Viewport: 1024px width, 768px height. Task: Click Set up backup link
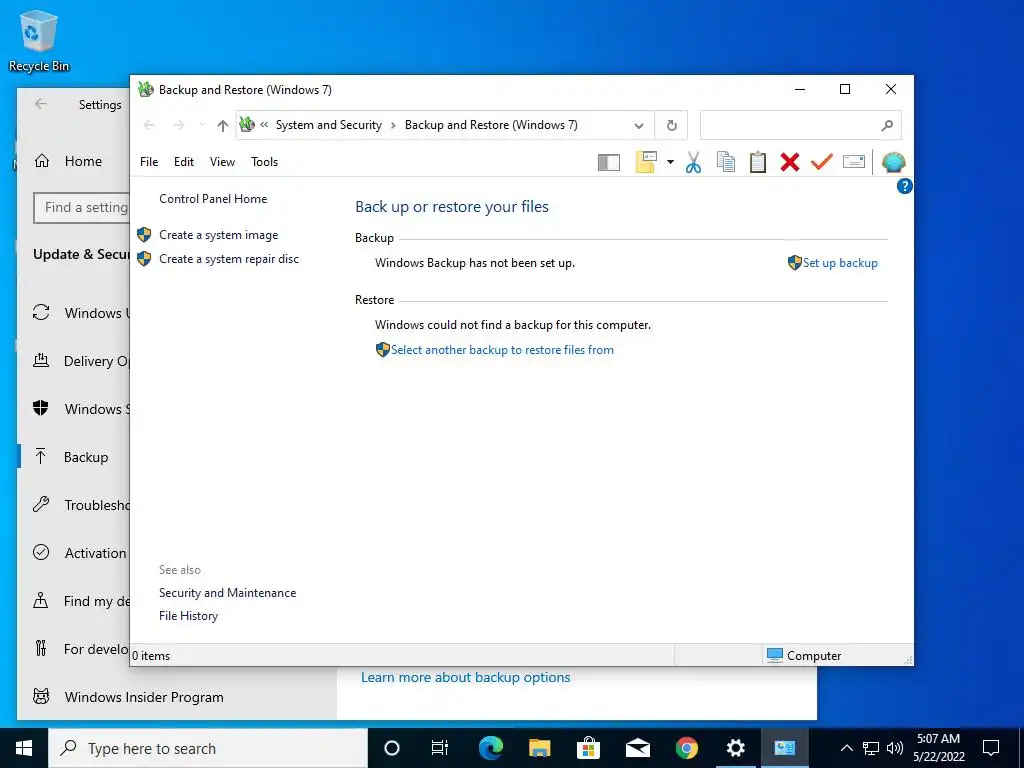coord(840,263)
